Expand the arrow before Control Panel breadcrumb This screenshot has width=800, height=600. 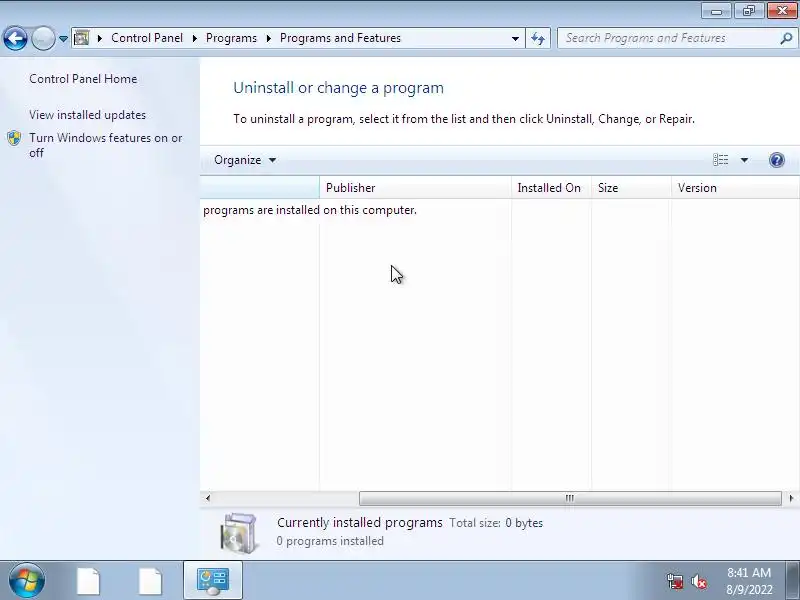tap(100, 38)
